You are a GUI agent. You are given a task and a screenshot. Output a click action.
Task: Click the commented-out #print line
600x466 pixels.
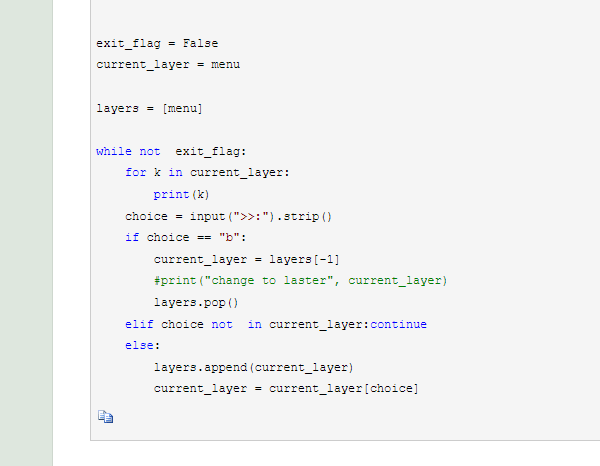click(x=300, y=280)
